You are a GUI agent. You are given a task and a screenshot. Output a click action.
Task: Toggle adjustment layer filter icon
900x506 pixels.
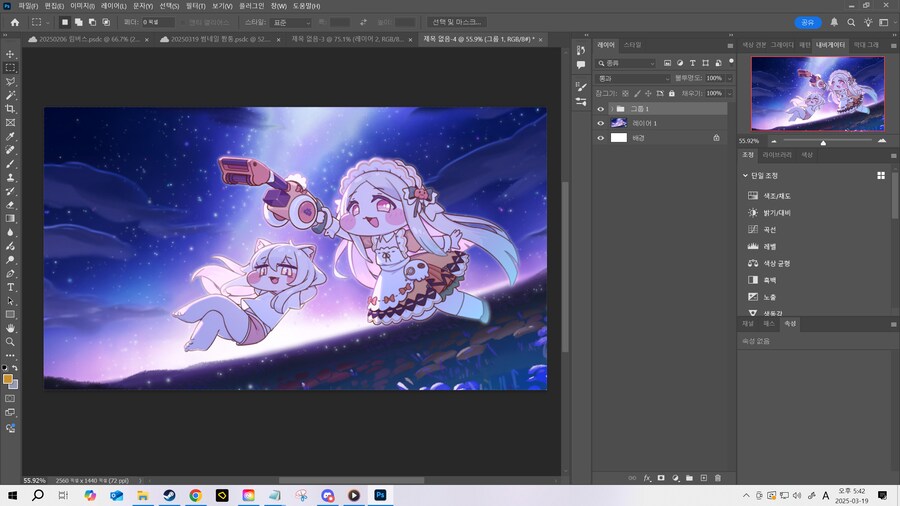680,63
